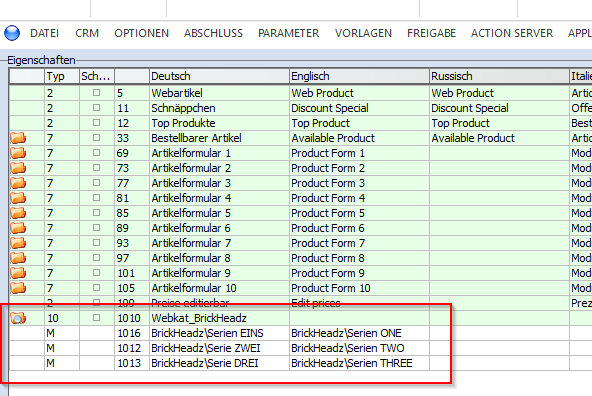
Task: Click folder icon of Artikelformular 6 row
Action: [x=18, y=228]
